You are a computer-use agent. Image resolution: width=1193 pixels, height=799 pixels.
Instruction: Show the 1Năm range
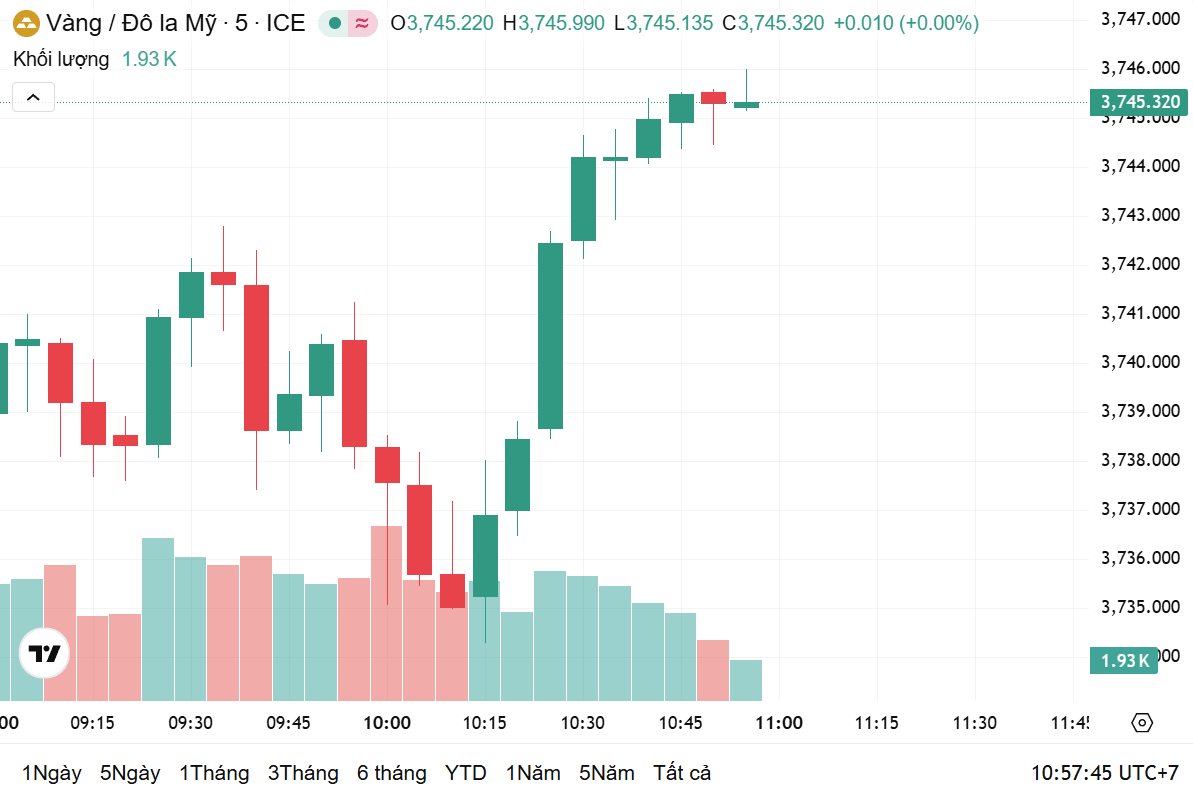(x=533, y=773)
